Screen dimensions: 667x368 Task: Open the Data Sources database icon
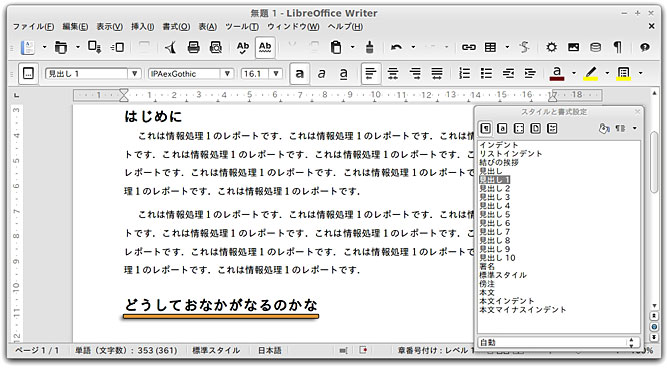(x=596, y=47)
